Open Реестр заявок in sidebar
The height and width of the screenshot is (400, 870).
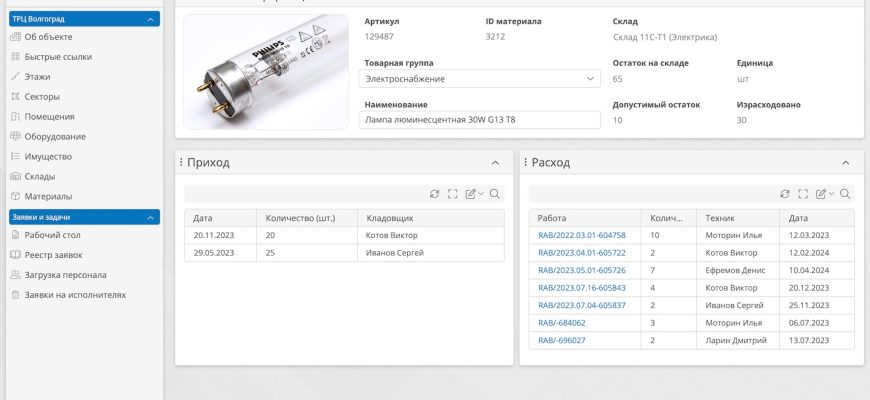click(x=53, y=255)
